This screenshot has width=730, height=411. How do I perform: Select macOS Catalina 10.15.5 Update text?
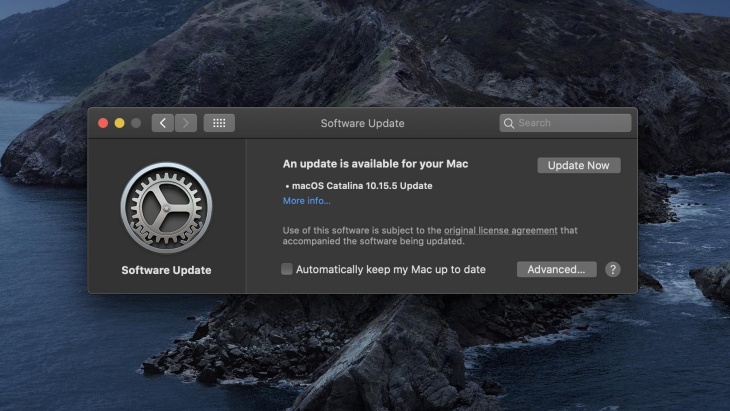(362, 186)
